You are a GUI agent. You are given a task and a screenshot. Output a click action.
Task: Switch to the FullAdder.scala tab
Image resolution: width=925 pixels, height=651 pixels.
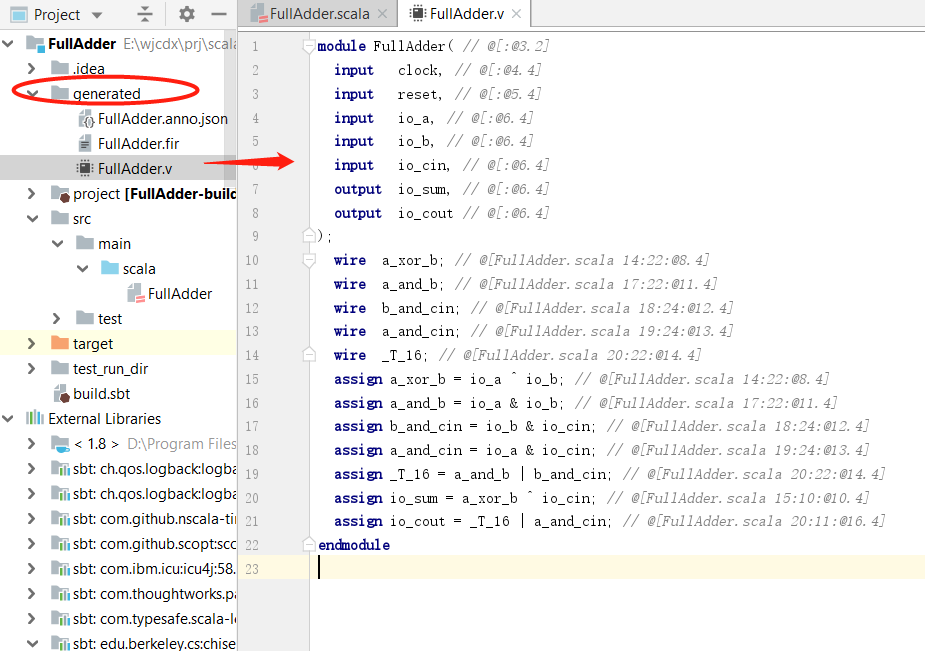(x=318, y=14)
